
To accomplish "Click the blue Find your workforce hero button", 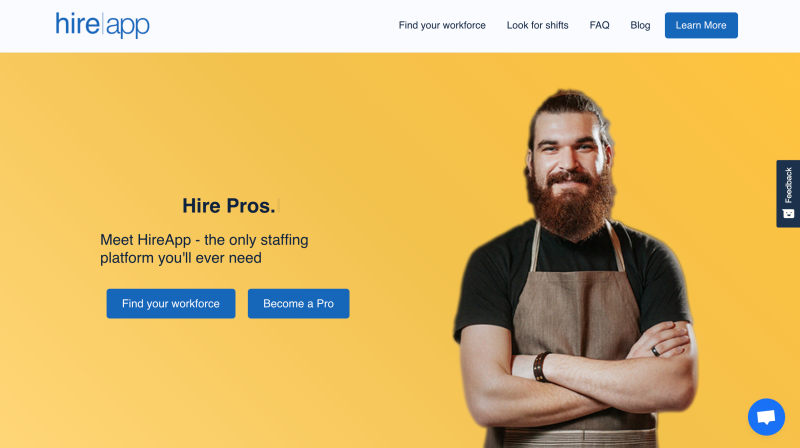I will click(x=171, y=304).
